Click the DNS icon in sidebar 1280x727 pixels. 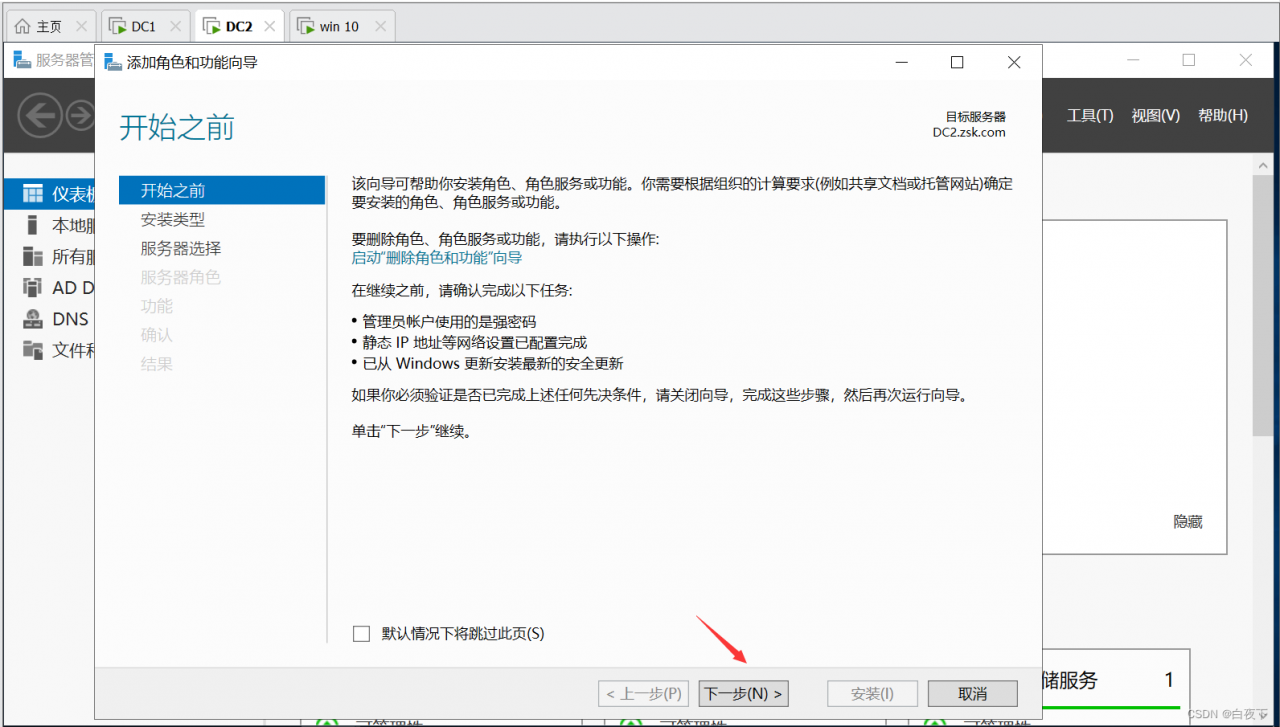[x=33, y=319]
